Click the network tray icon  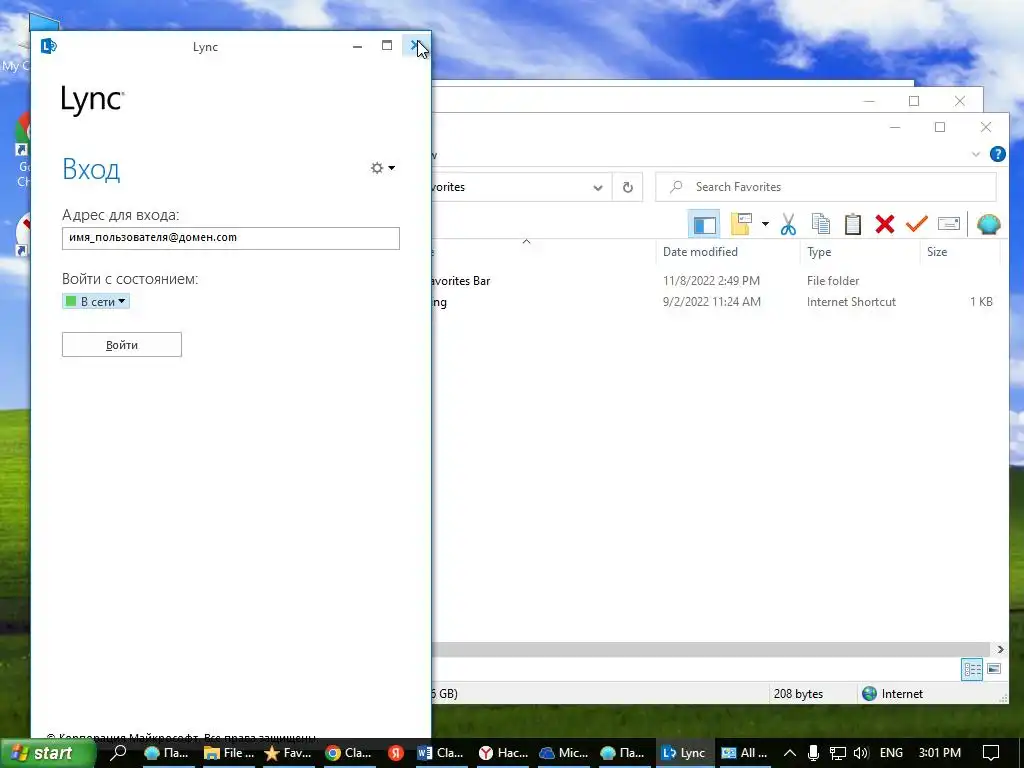tap(837, 753)
